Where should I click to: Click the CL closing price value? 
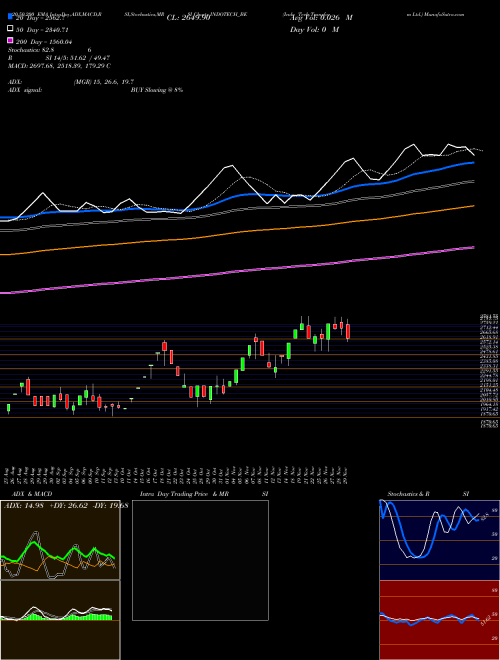click(188, 18)
